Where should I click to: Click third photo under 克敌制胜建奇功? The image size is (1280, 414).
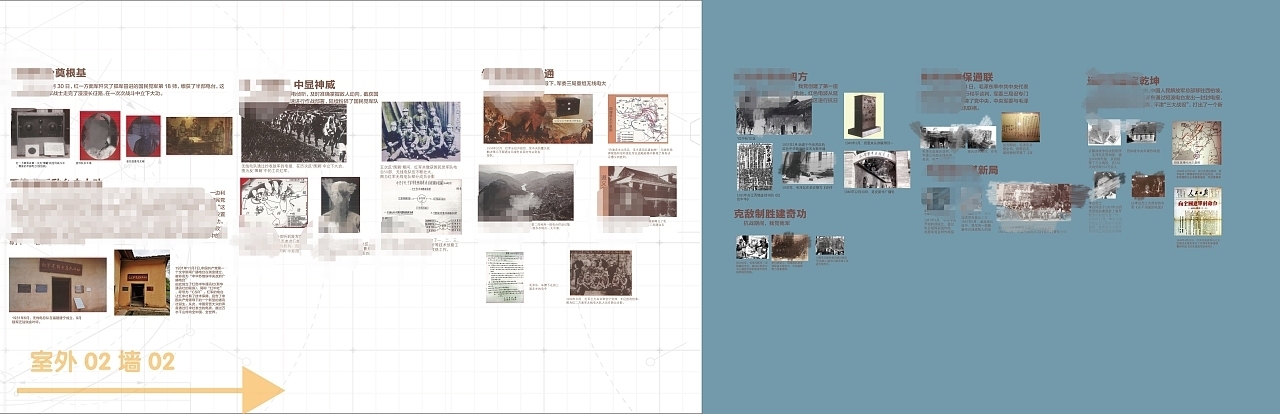830,246
